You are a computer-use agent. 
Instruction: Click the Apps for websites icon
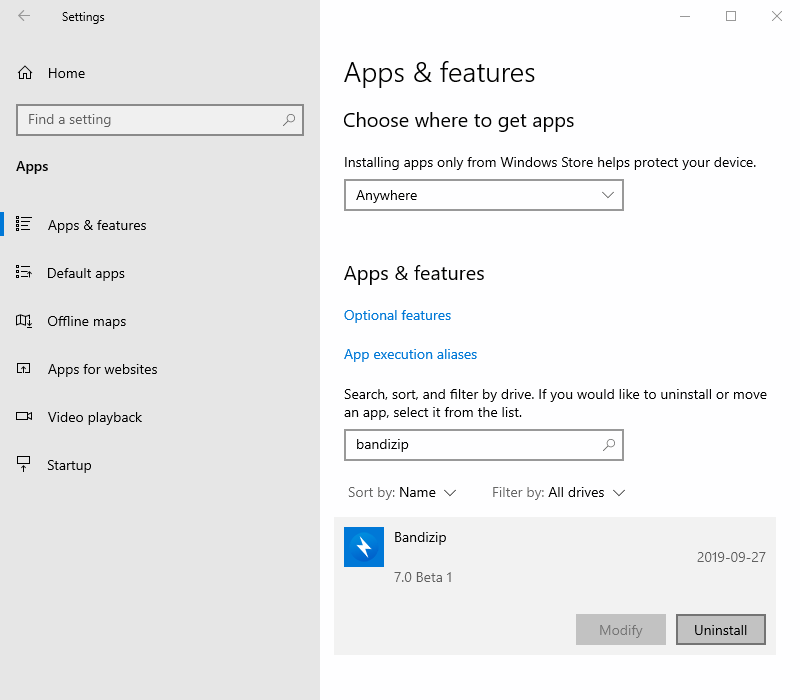(x=25, y=369)
